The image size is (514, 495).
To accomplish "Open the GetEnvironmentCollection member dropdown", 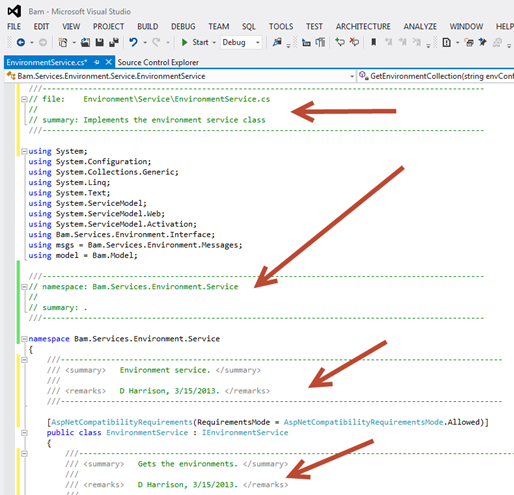I will click(435, 76).
